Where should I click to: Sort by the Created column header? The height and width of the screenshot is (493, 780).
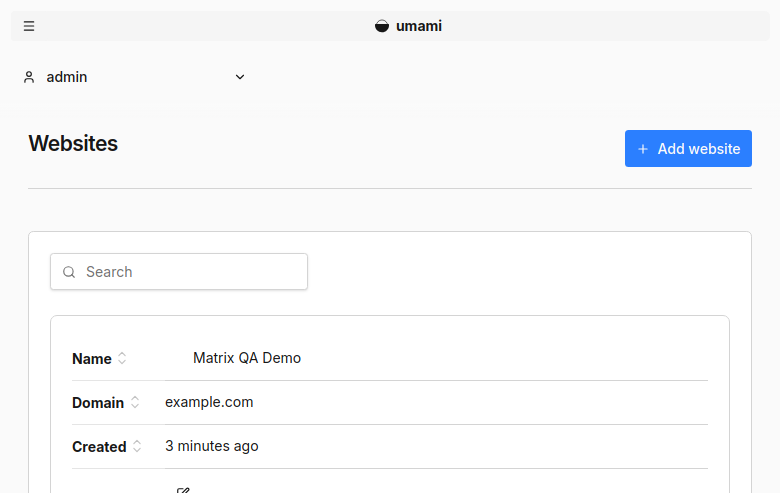pyautogui.click(x=99, y=447)
